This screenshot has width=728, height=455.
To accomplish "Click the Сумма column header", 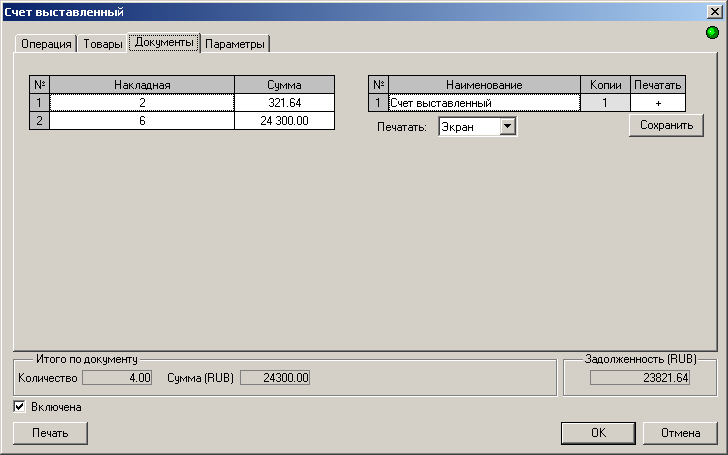I will [x=284, y=85].
